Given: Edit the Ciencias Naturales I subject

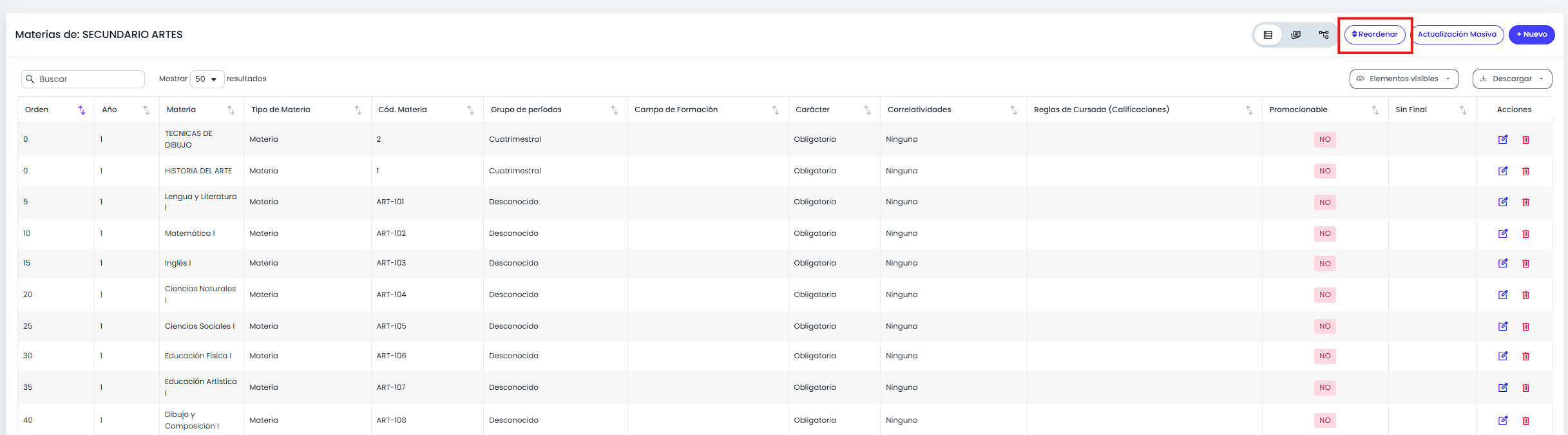Looking at the screenshot, I should (x=1503, y=295).
